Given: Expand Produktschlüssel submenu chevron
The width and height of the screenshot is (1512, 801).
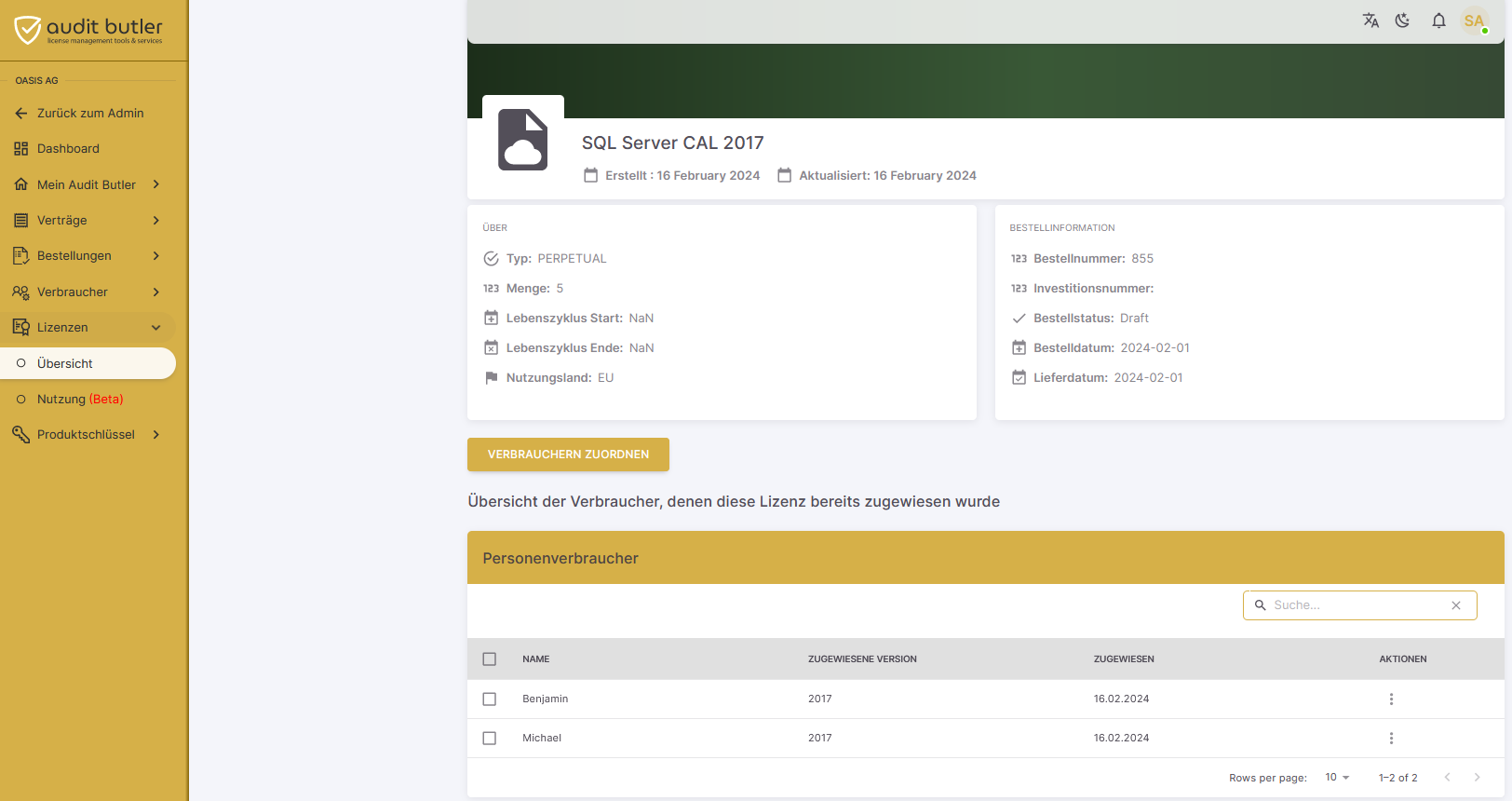Looking at the screenshot, I should pyautogui.click(x=156, y=435).
